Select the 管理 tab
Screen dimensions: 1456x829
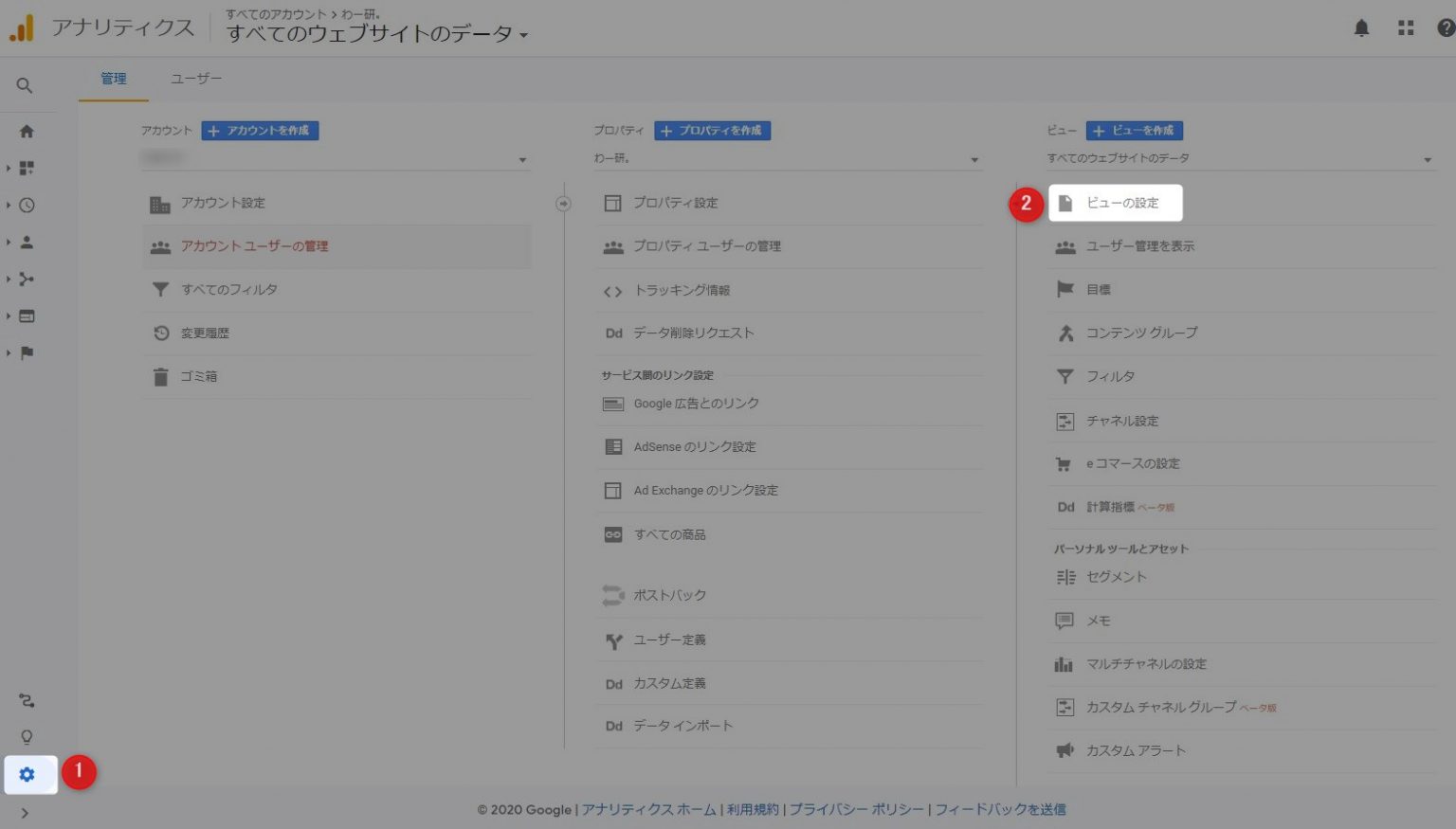pos(114,79)
